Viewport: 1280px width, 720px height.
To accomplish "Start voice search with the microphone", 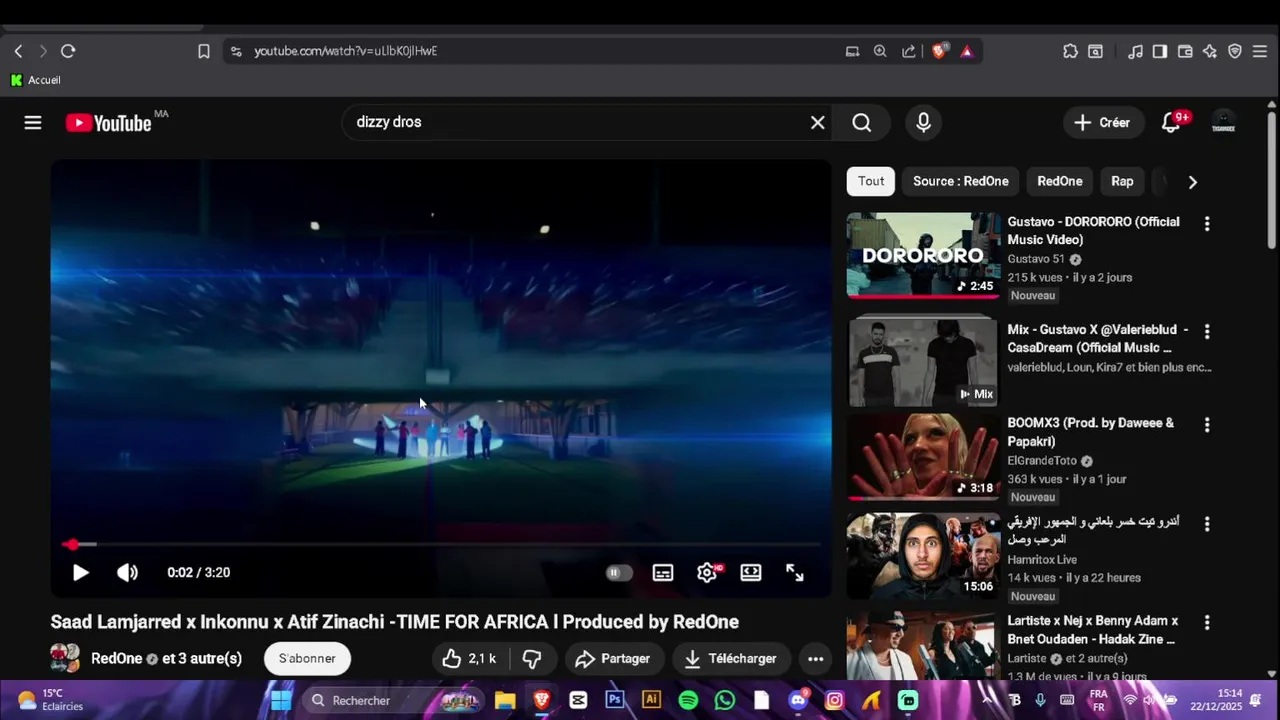I will coord(923,122).
